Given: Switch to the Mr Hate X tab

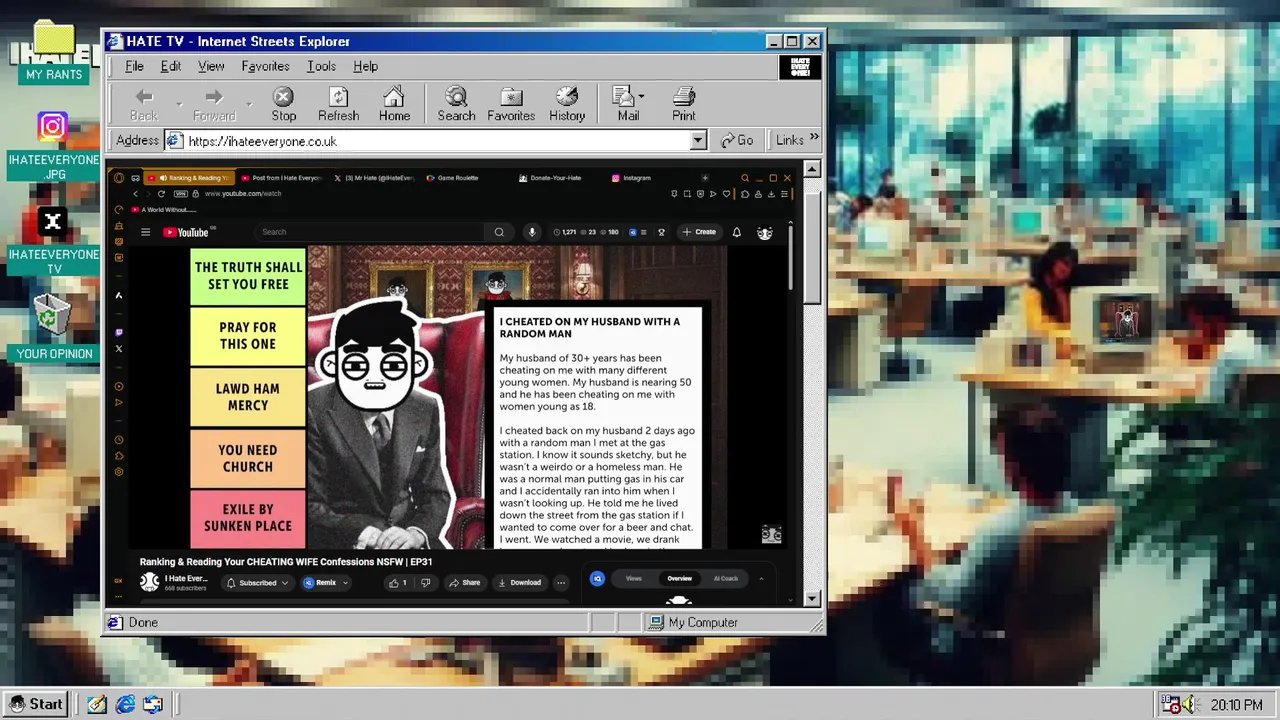Looking at the screenshot, I should (373, 178).
